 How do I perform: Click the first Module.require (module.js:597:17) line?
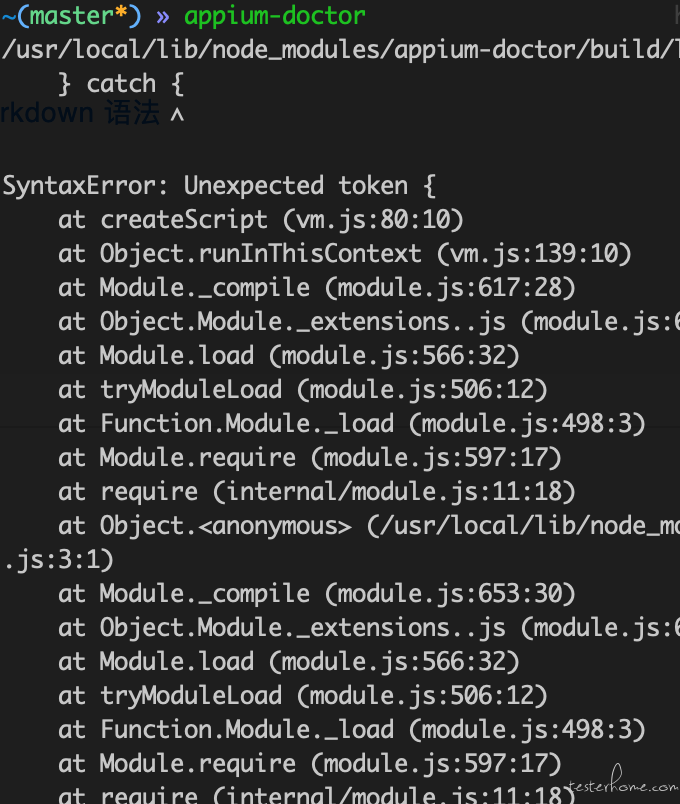[x=310, y=457]
